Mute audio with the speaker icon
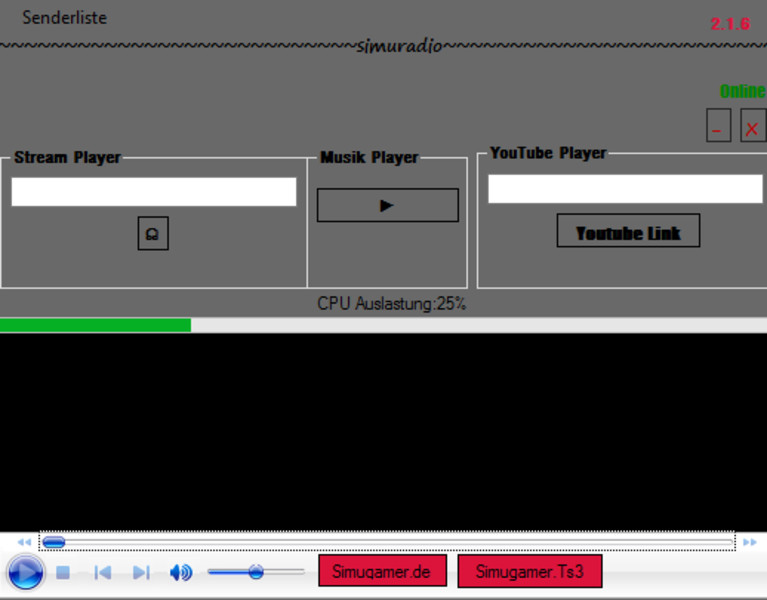 180,573
